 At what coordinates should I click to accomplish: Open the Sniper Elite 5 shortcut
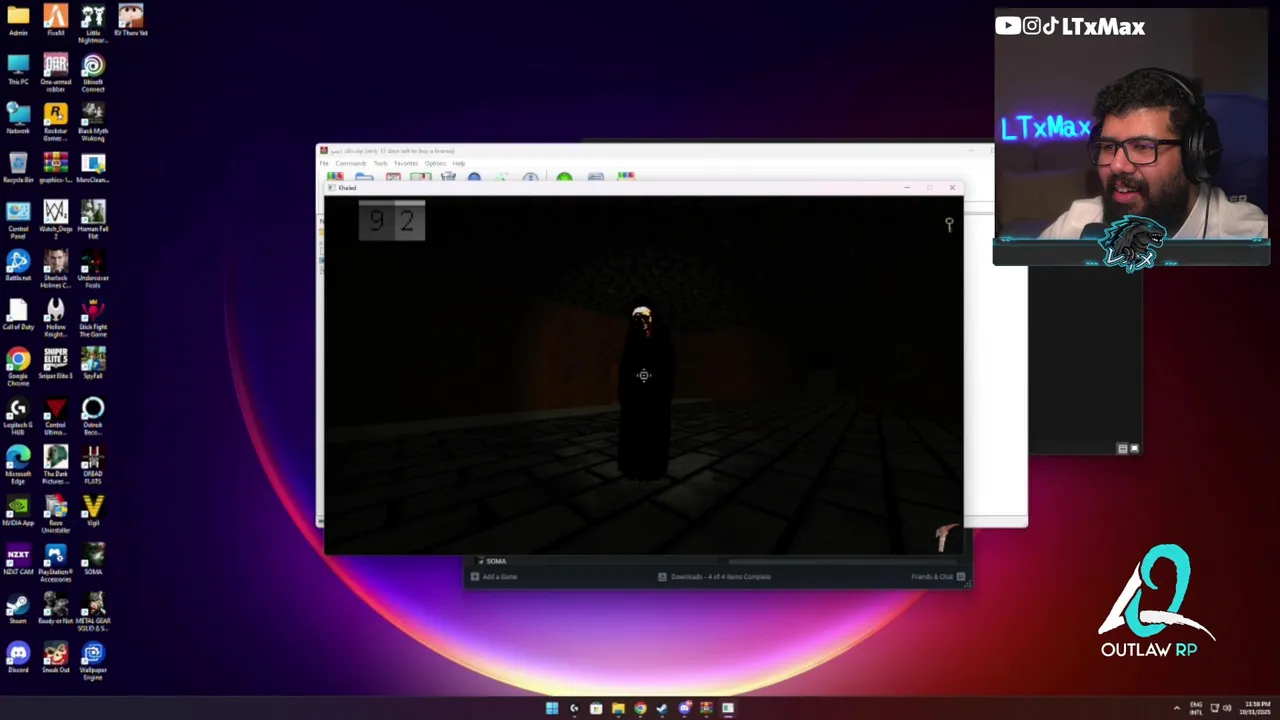click(x=55, y=363)
